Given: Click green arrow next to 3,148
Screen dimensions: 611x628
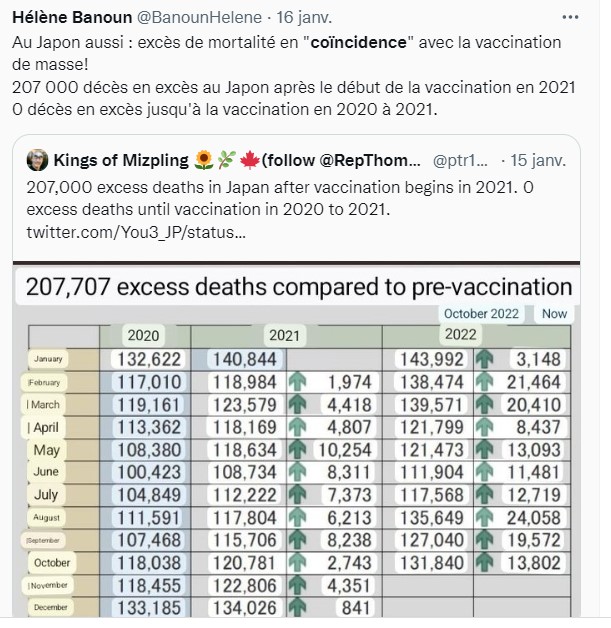Looking at the screenshot, I should pos(486,359).
